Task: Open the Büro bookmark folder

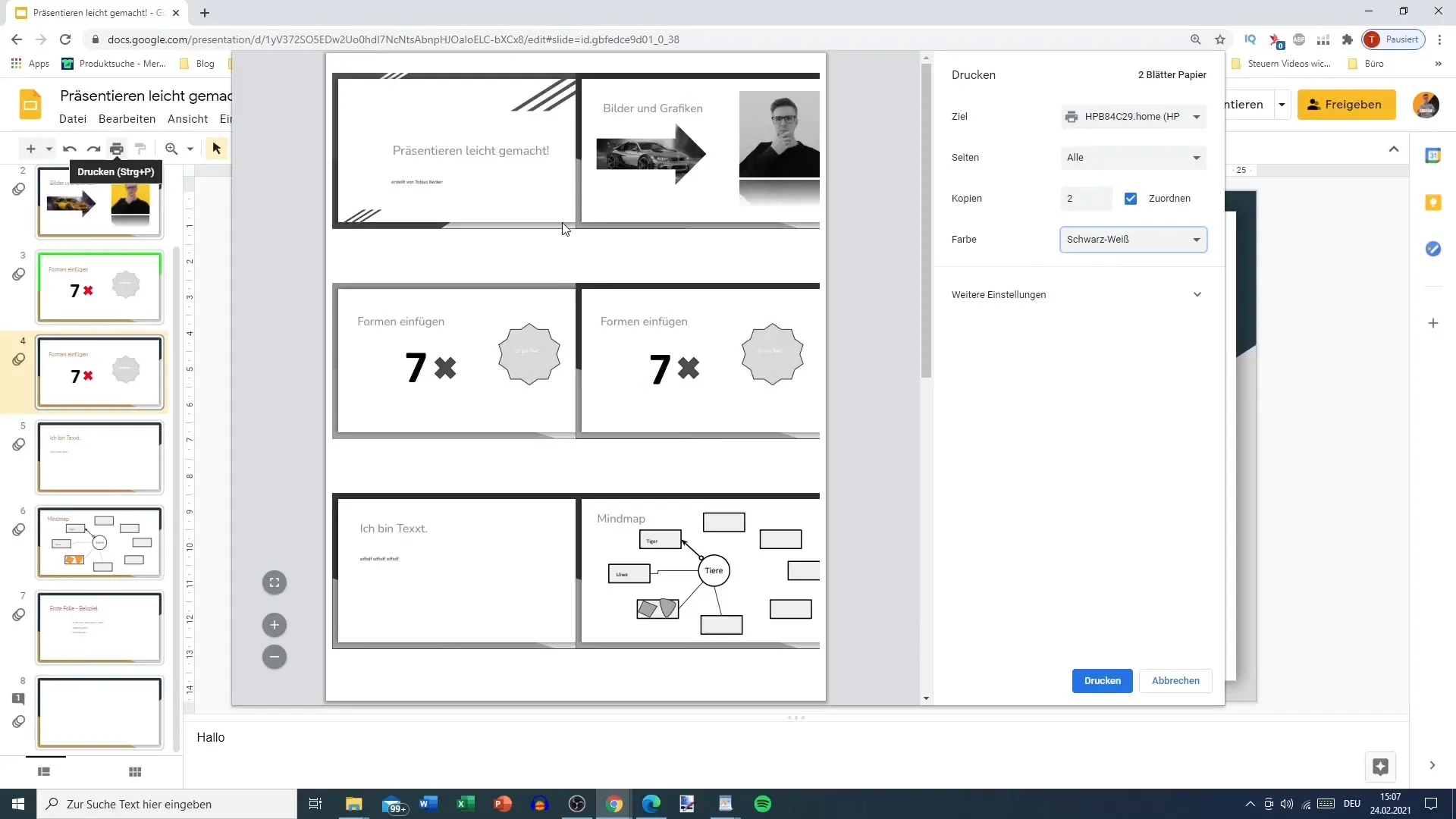Action: [x=1366, y=64]
